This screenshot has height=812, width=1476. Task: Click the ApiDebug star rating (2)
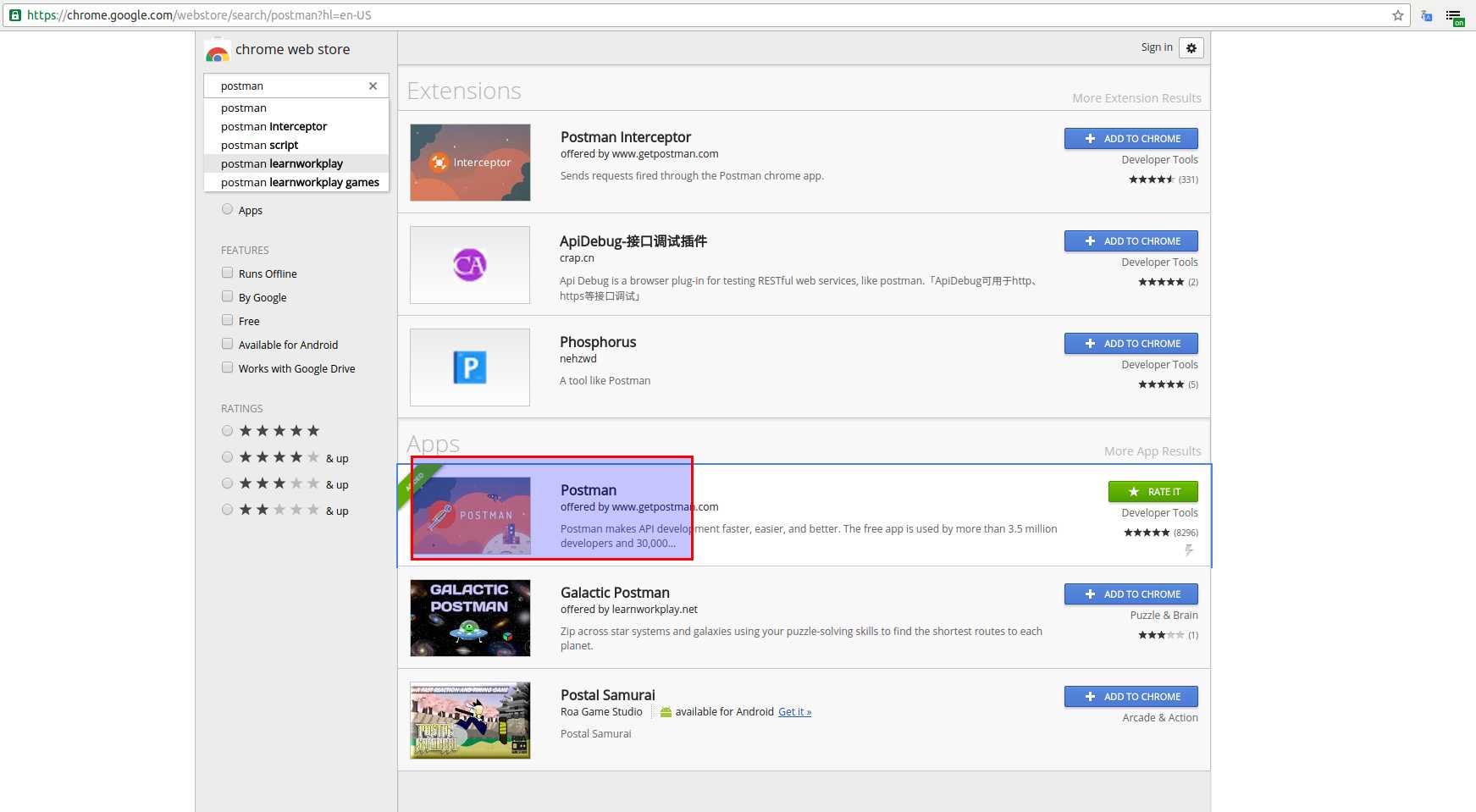pyautogui.click(x=1169, y=282)
